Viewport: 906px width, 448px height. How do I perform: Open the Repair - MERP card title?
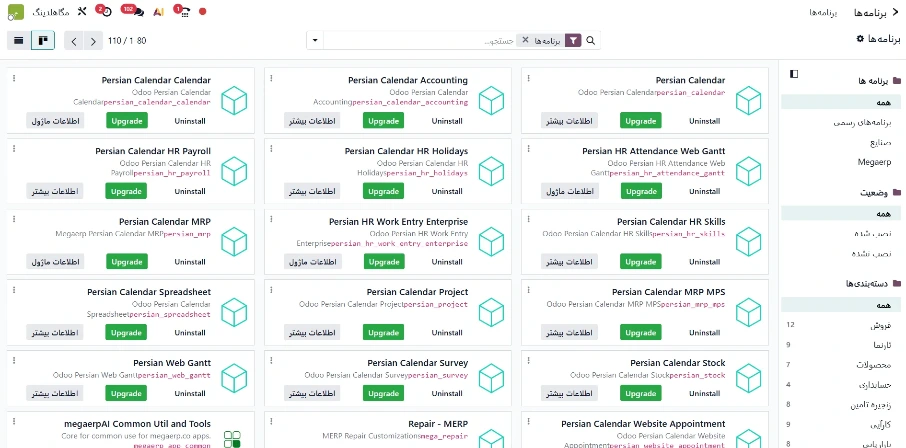coord(438,424)
